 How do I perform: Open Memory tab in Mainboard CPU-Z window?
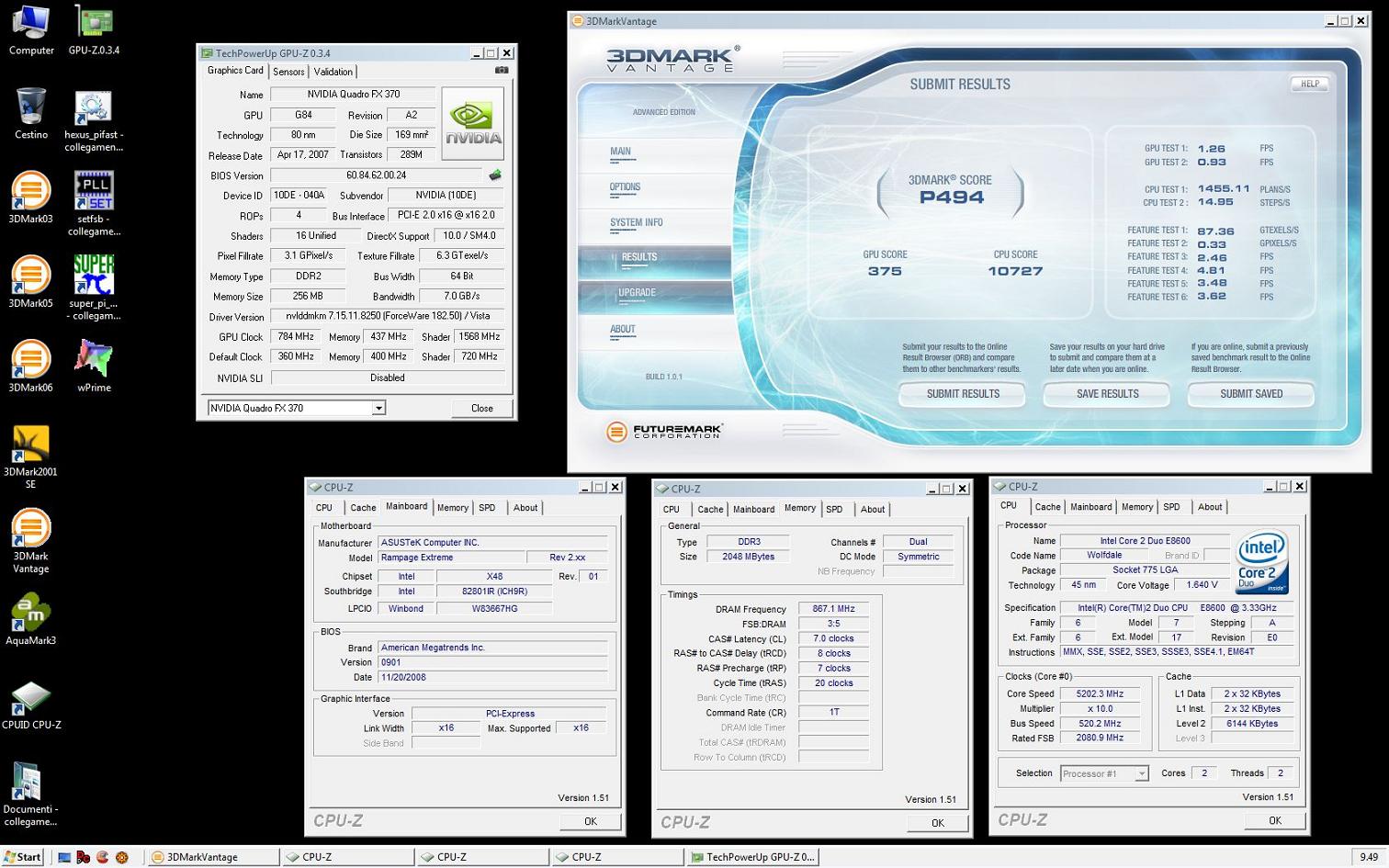click(x=452, y=508)
